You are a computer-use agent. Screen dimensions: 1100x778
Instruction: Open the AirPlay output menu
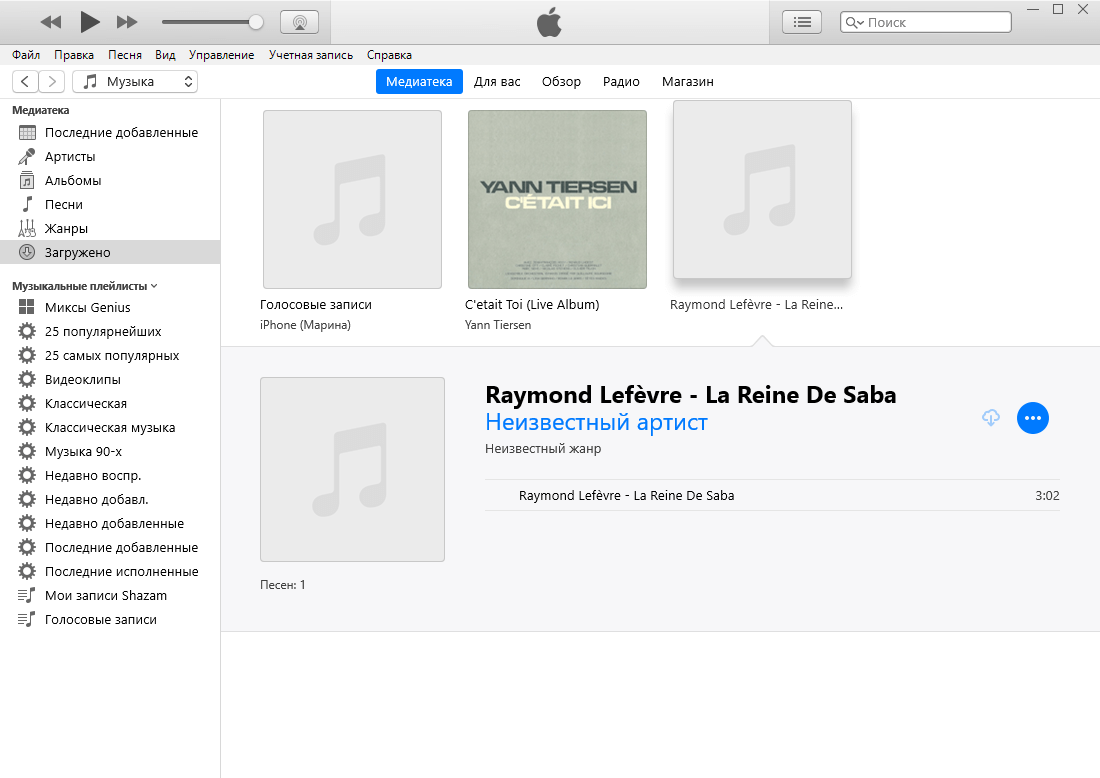click(x=299, y=21)
